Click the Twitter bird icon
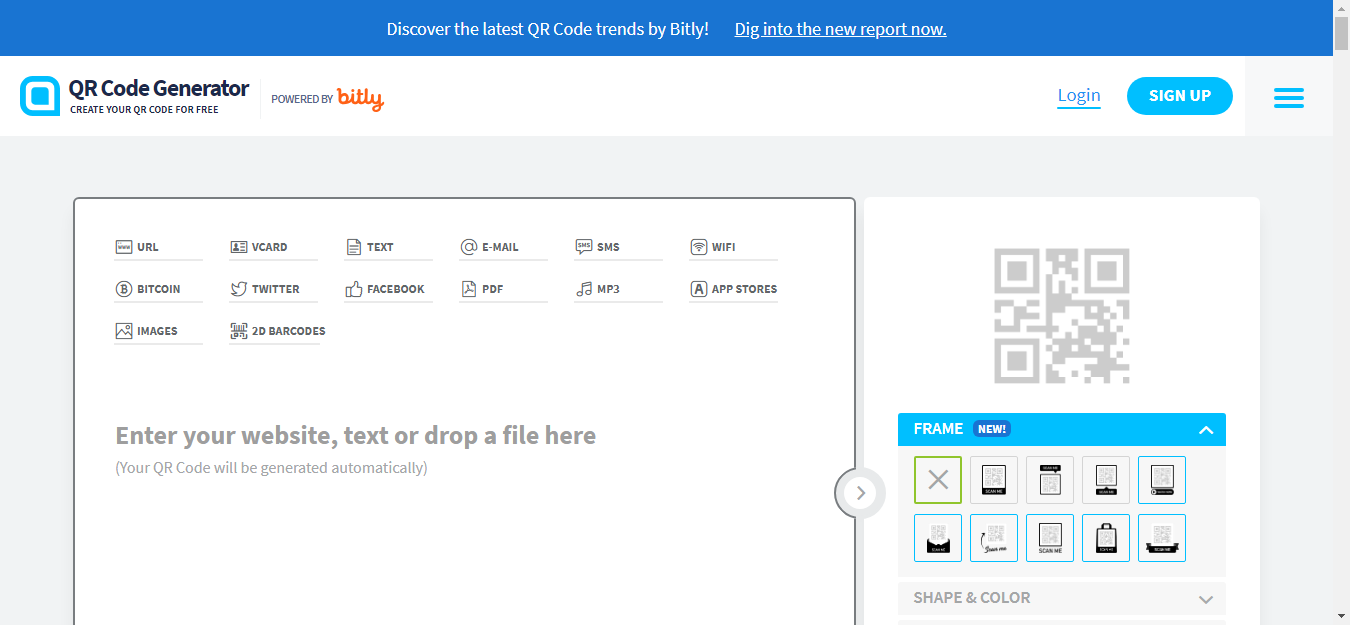Image resolution: width=1350 pixels, height=625 pixels. click(239, 289)
